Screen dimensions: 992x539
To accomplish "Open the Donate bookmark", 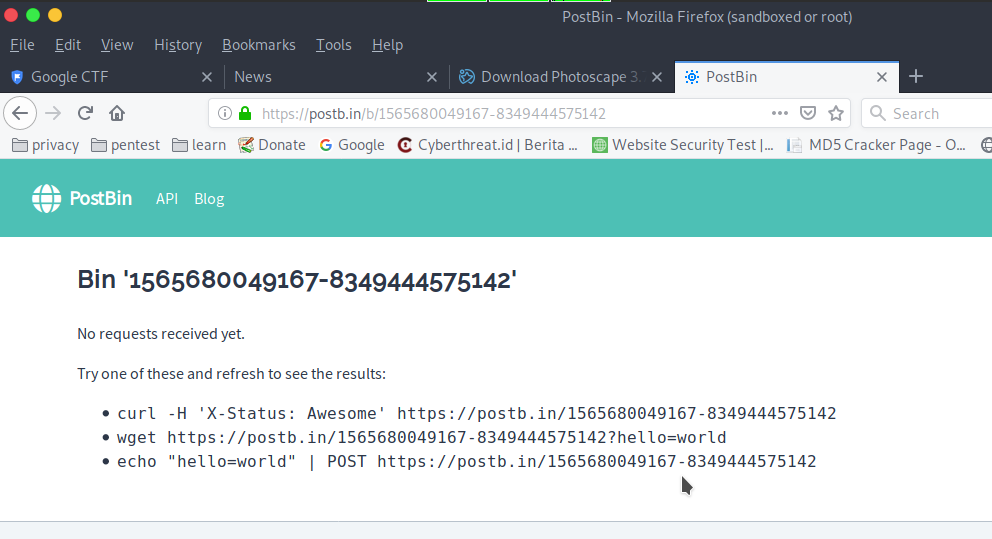I will [x=271, y=146].
